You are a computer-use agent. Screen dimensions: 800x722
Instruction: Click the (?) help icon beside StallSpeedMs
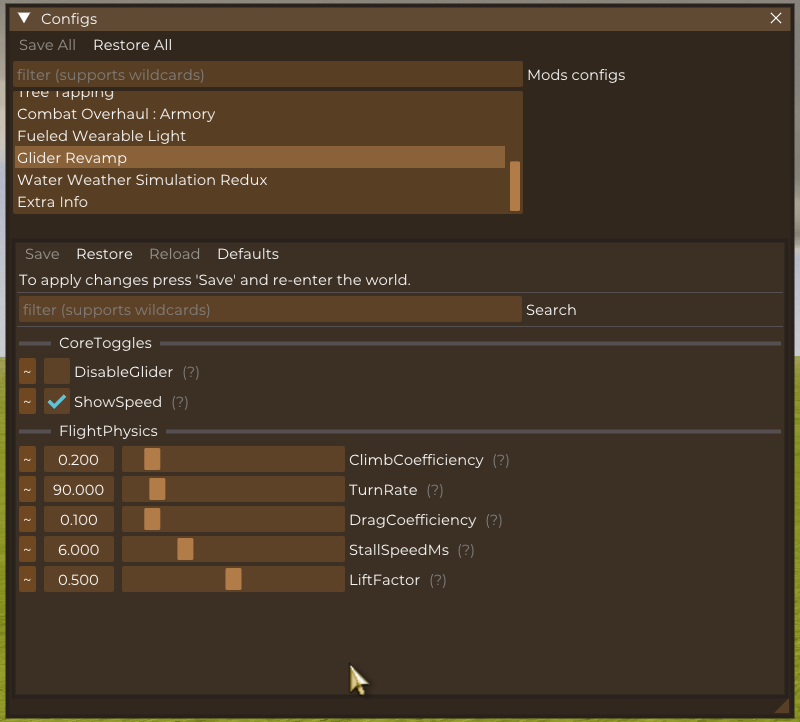coord(465,550)
